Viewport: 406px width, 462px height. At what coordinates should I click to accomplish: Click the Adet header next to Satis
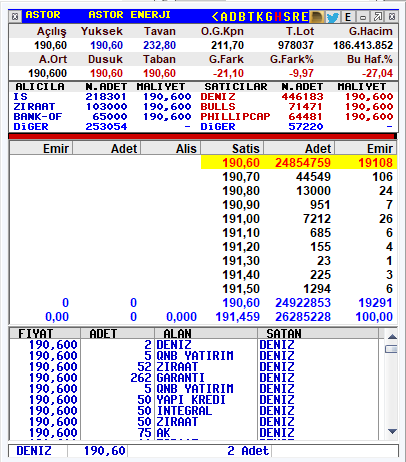pos(300,148)
